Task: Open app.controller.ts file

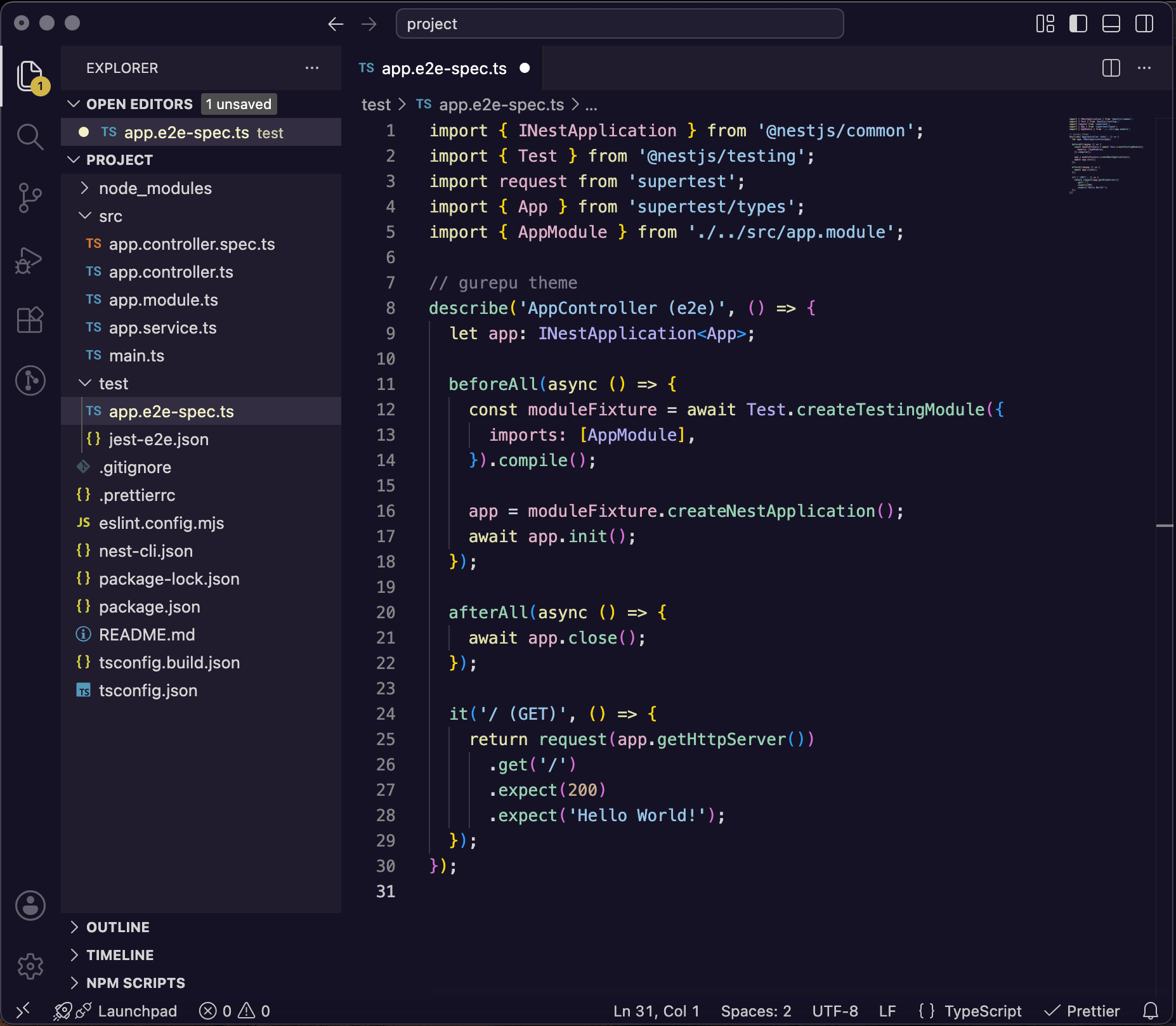Action: 201,272
